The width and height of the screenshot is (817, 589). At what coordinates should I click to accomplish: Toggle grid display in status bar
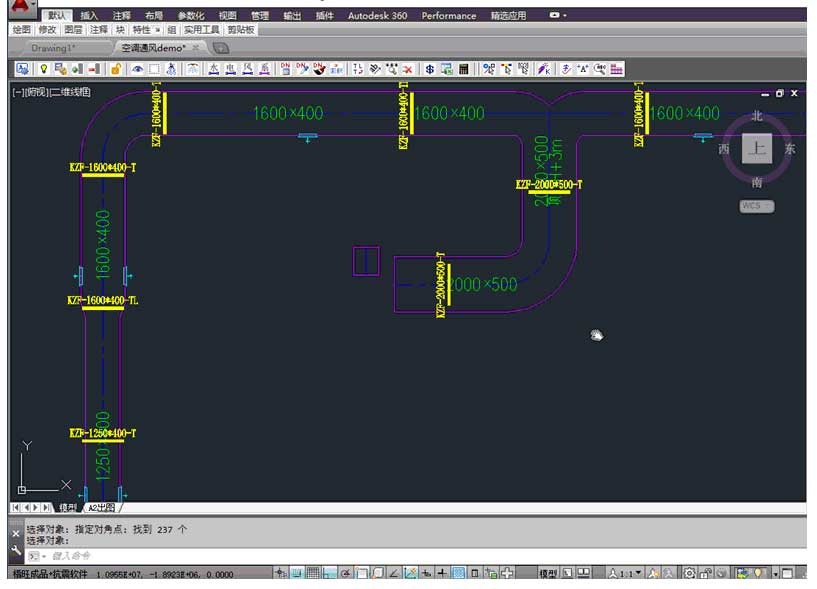pos(313,574)
